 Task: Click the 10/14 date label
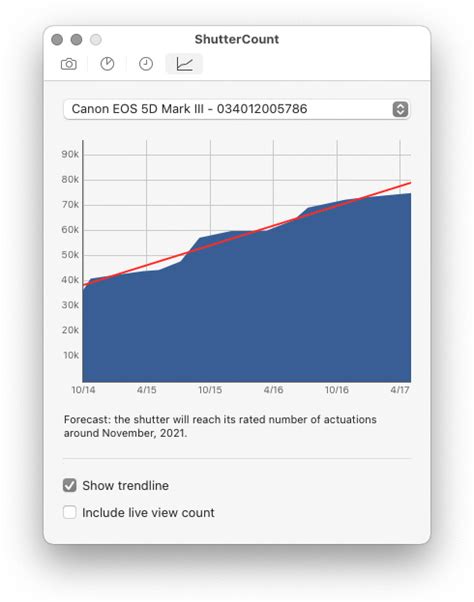pyautogui.click(x=83, y=390)
